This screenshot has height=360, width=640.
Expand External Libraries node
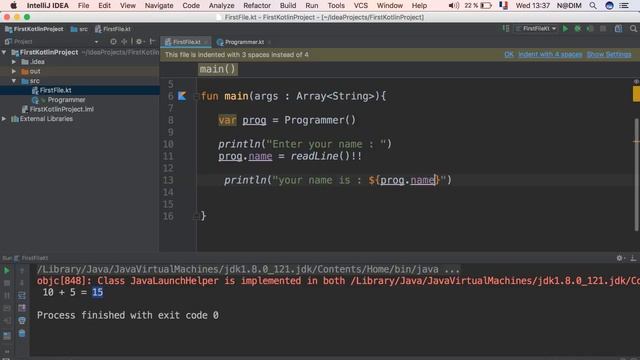click(4, 119)
